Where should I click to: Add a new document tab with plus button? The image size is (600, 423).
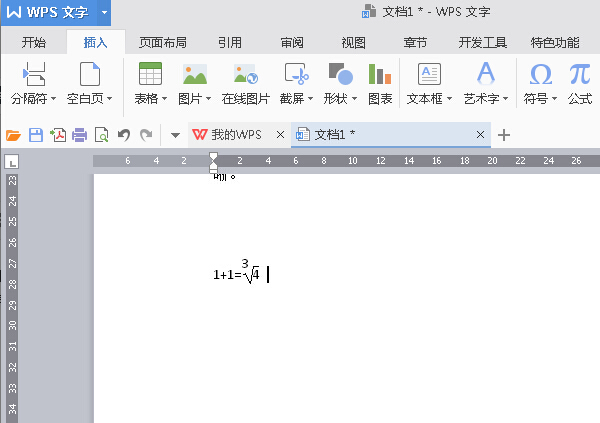point(504,135)
